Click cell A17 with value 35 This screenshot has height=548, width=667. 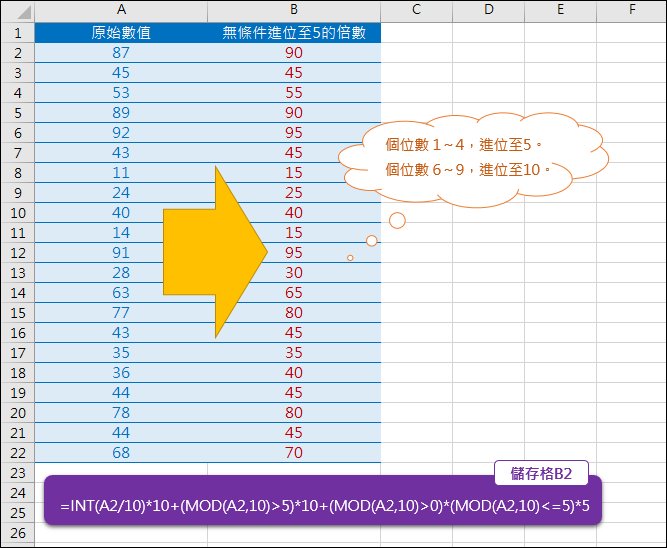[x=121, y=353]
